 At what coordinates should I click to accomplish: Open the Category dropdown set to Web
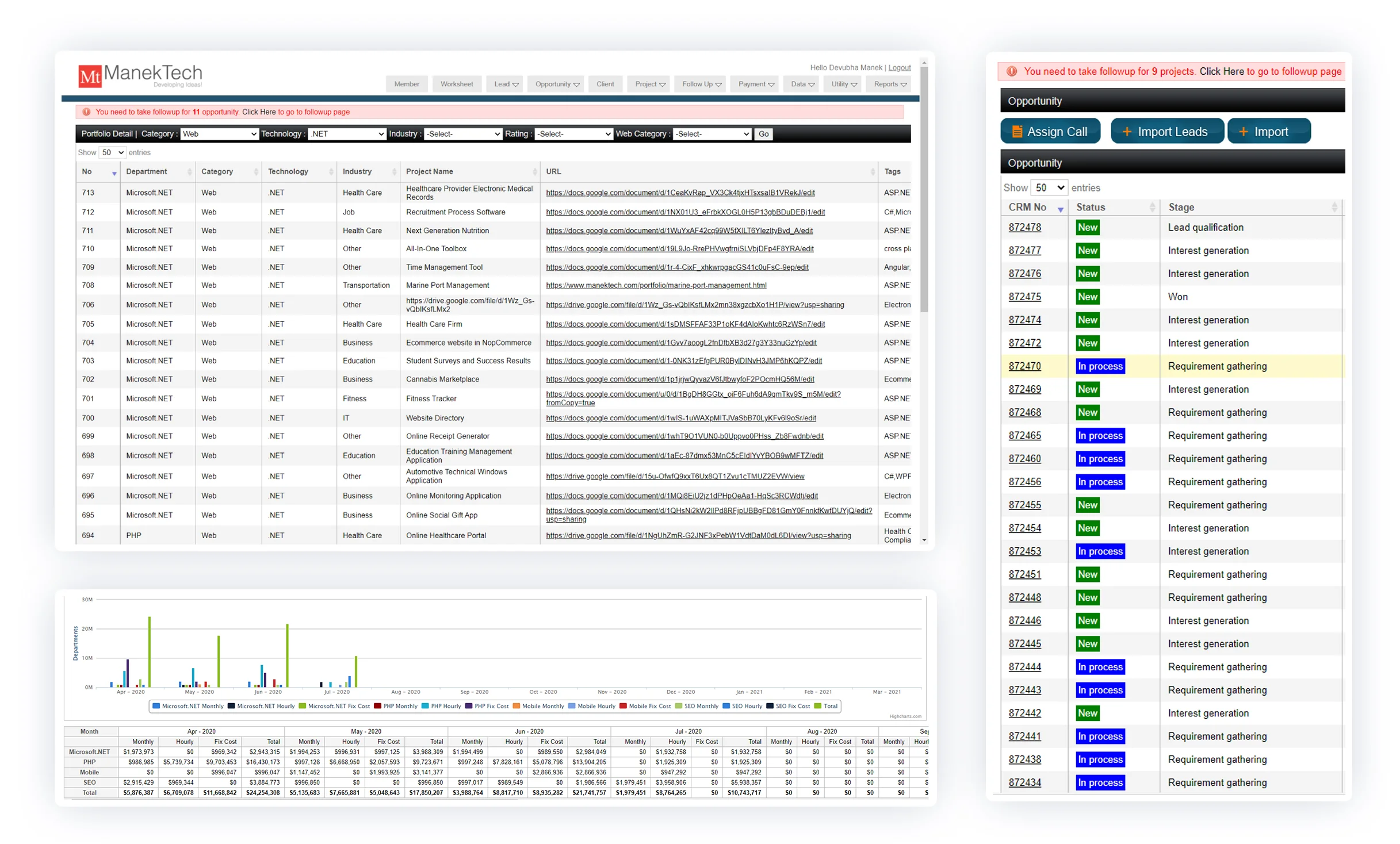click(x=219, y=135)
